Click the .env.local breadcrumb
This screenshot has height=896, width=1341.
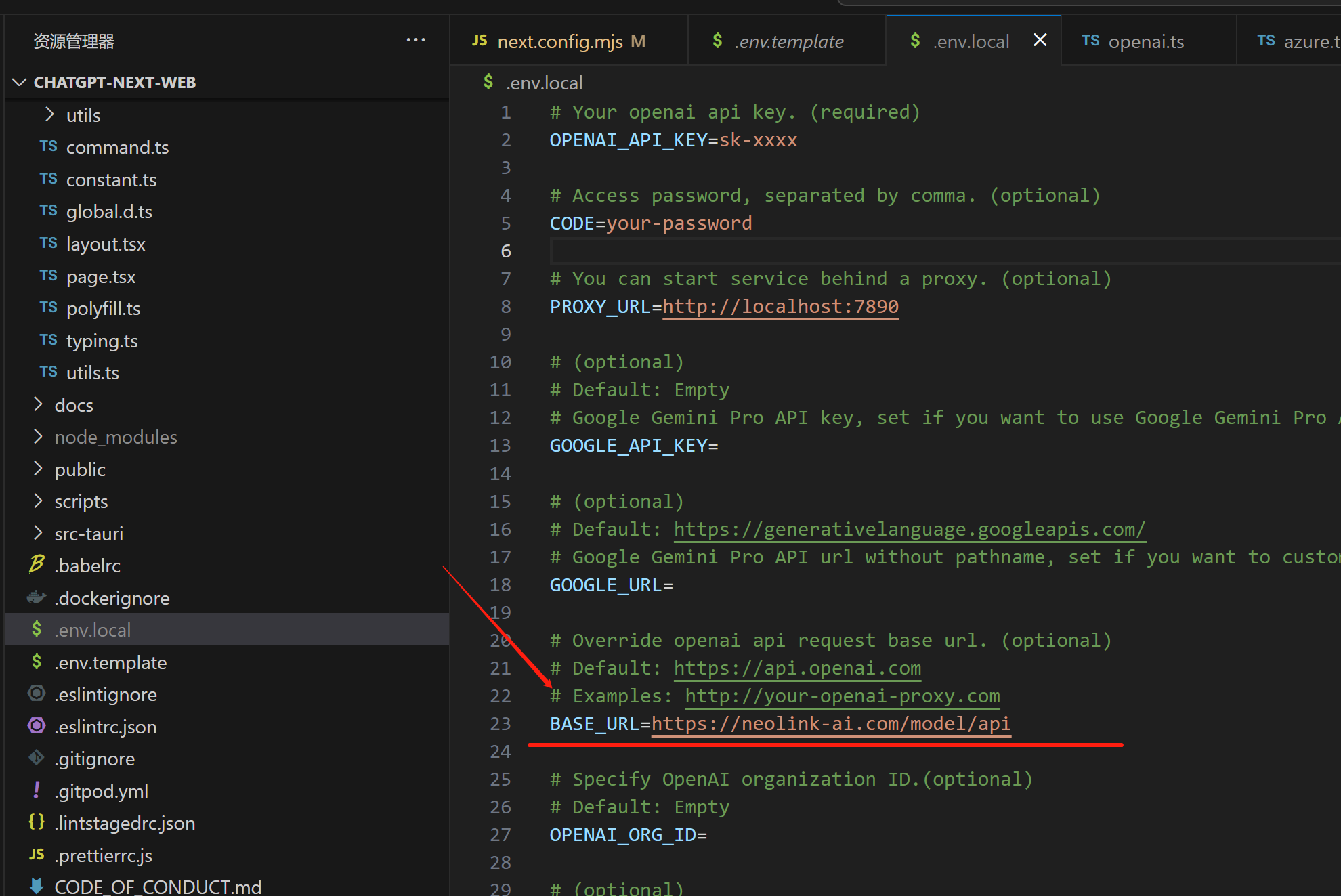tap(544, 83)
